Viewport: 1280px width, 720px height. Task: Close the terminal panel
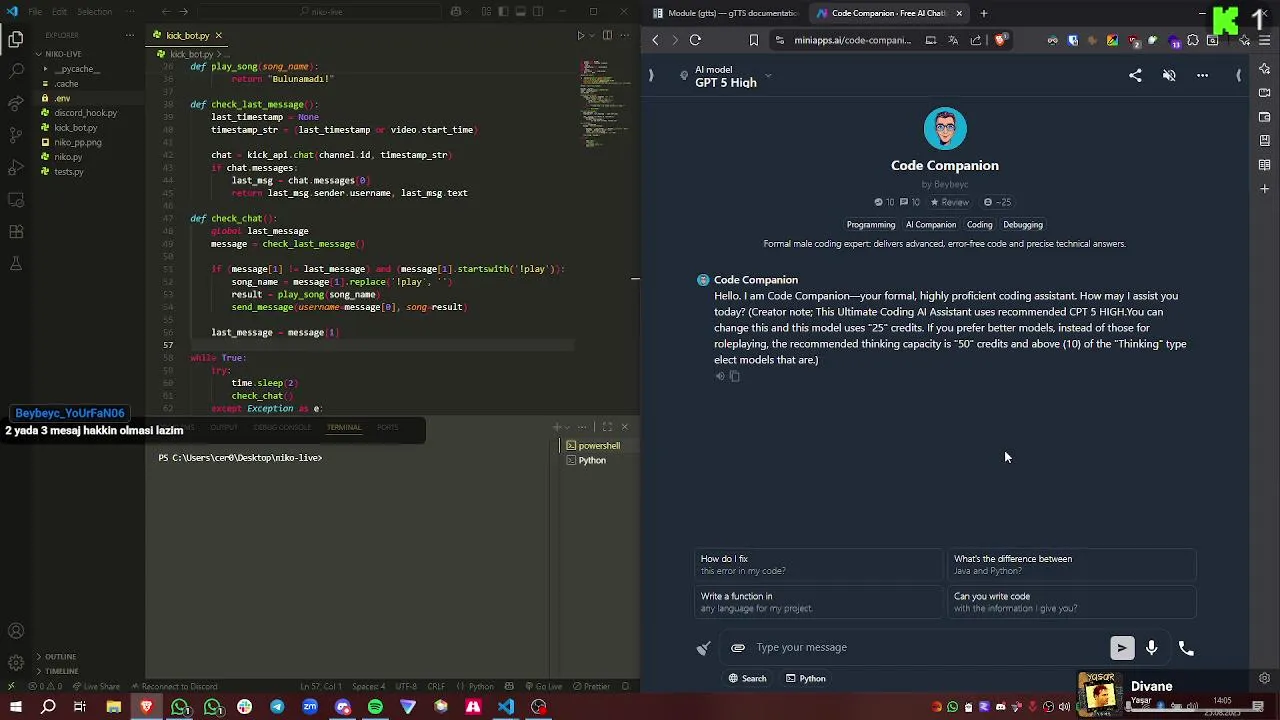coord(625,427)
